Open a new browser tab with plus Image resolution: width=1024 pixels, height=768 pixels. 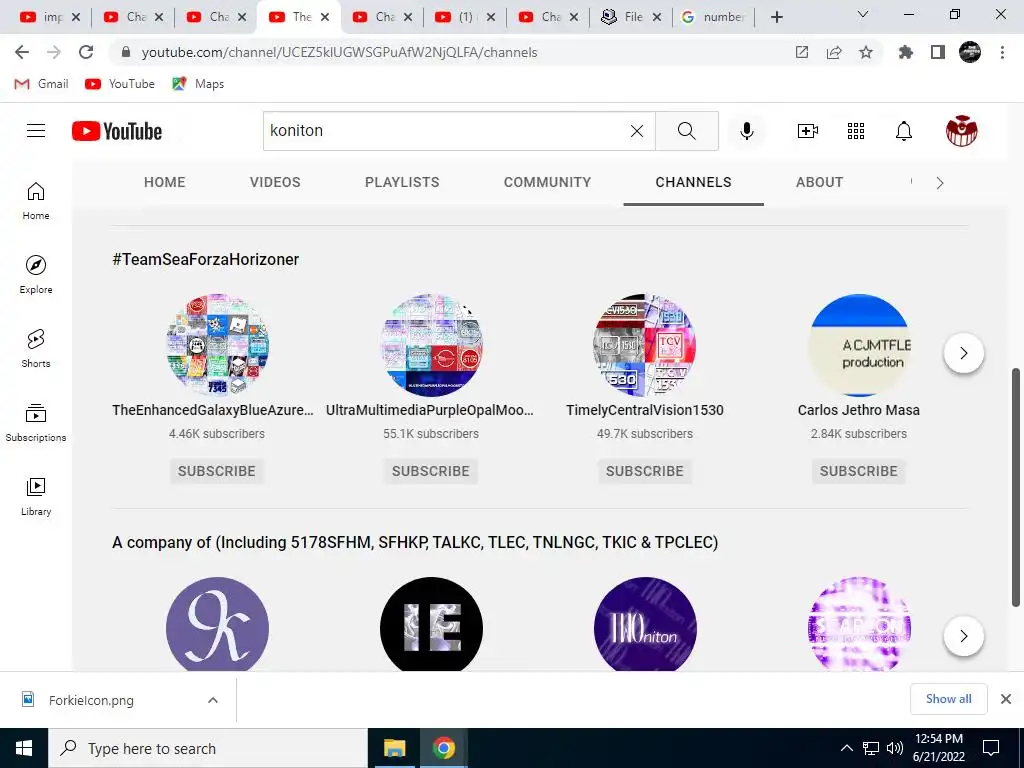776,17
